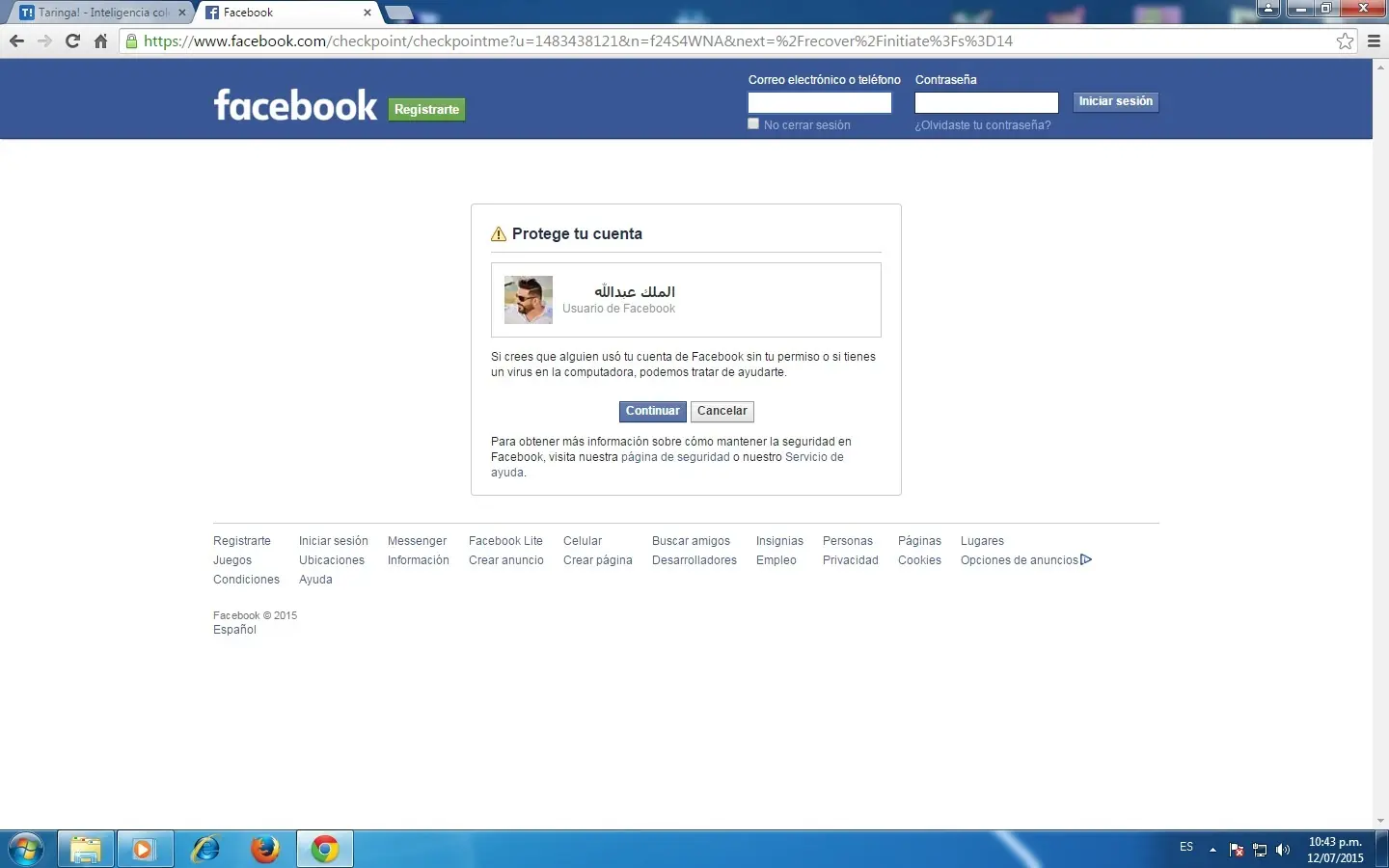Click the green padlock in the address bar

(x=132, y=41)
